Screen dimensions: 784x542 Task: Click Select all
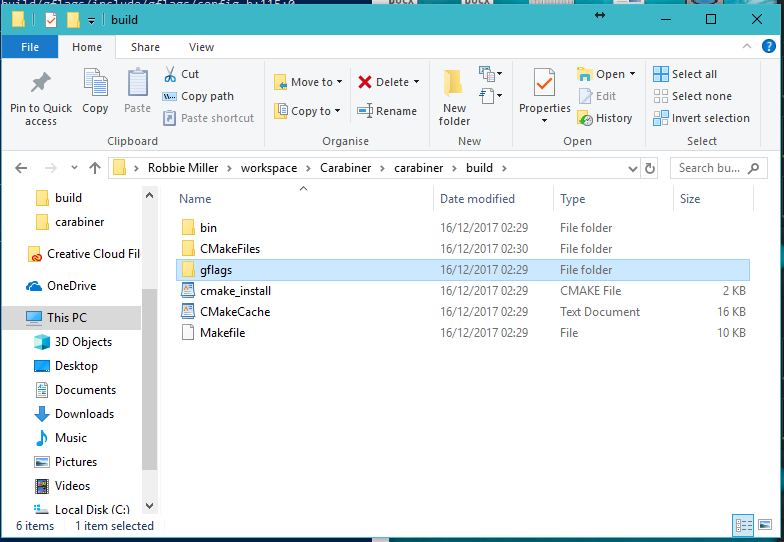coord(685,74)
